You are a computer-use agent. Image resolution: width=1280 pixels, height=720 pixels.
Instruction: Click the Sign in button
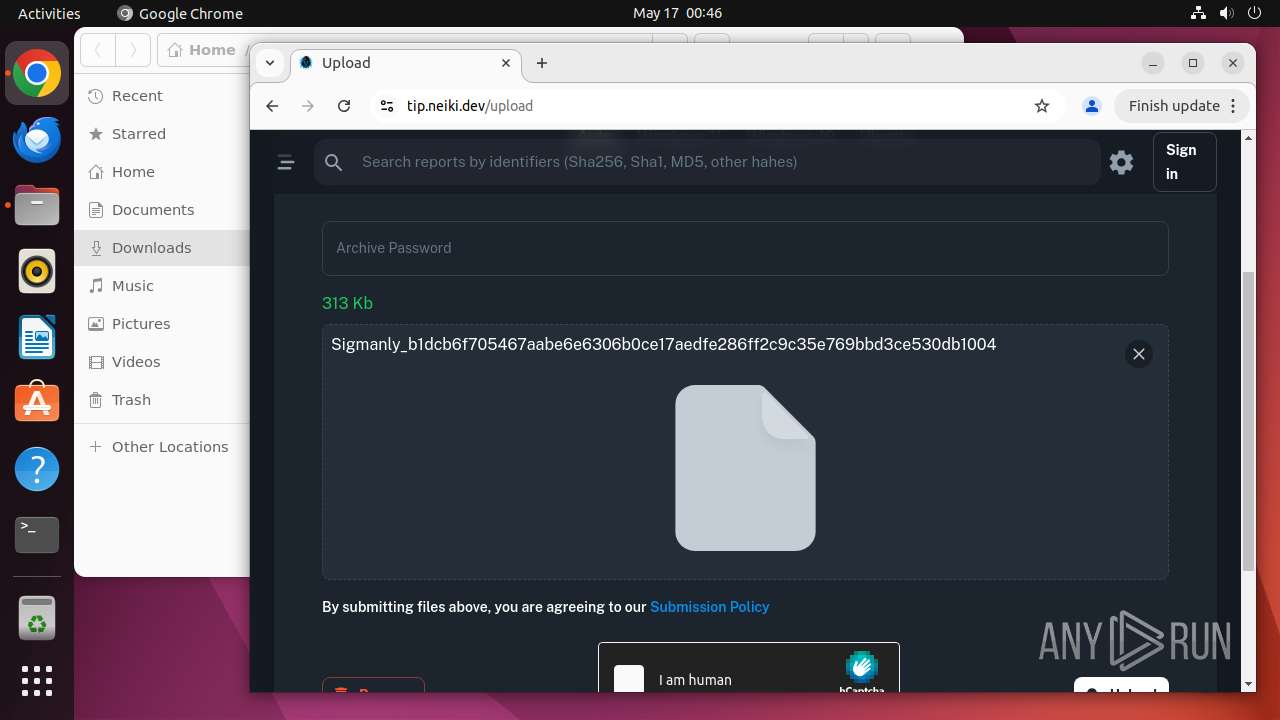1184,162
